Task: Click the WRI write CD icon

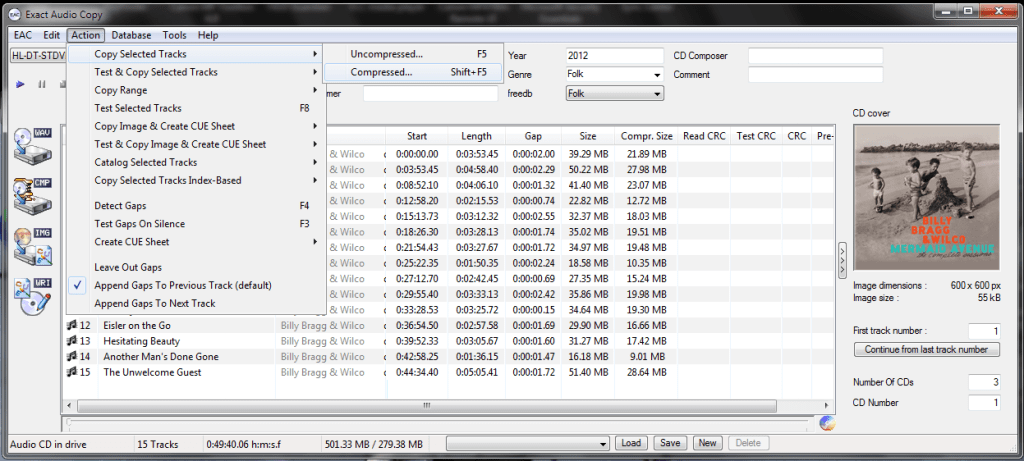Action: (x=32, y=297)
